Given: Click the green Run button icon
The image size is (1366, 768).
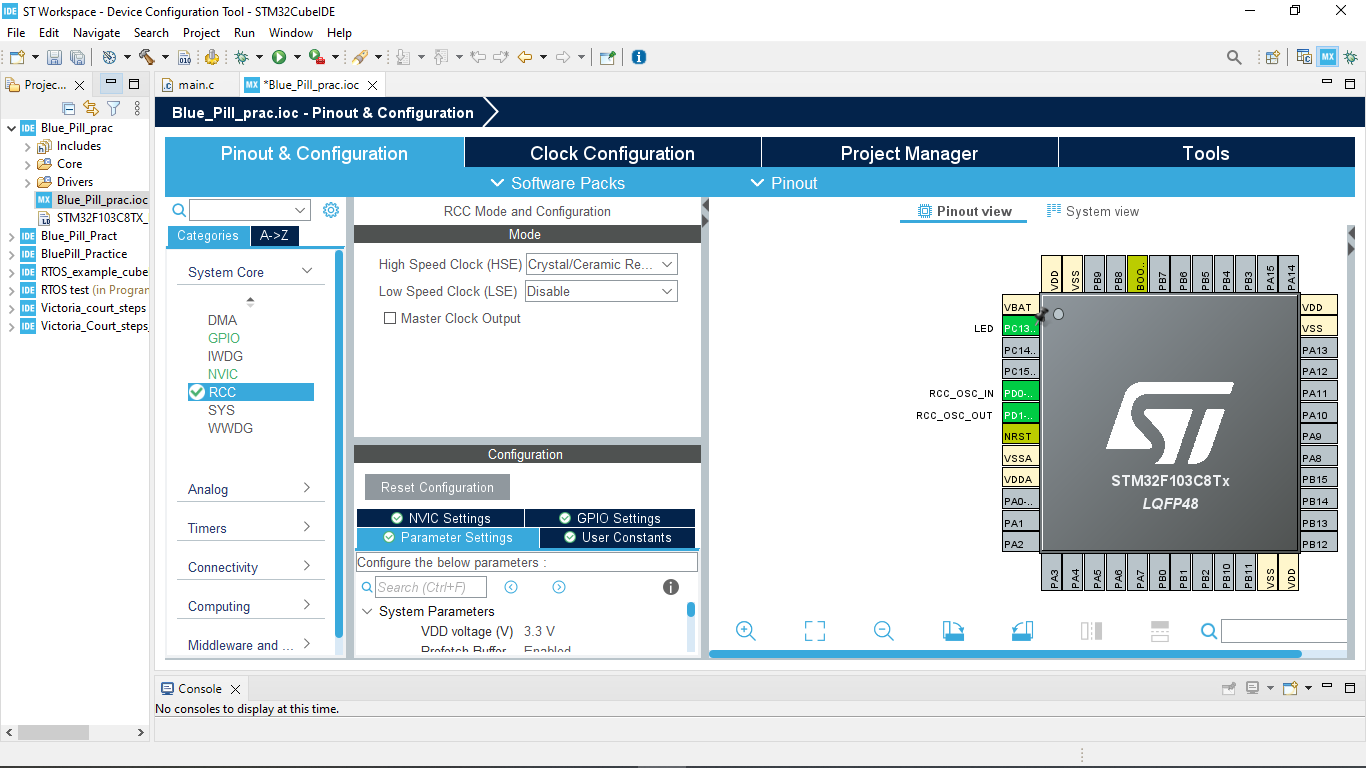Looking at the screenshot, I should pyautogui.click(x=279, y=57).
